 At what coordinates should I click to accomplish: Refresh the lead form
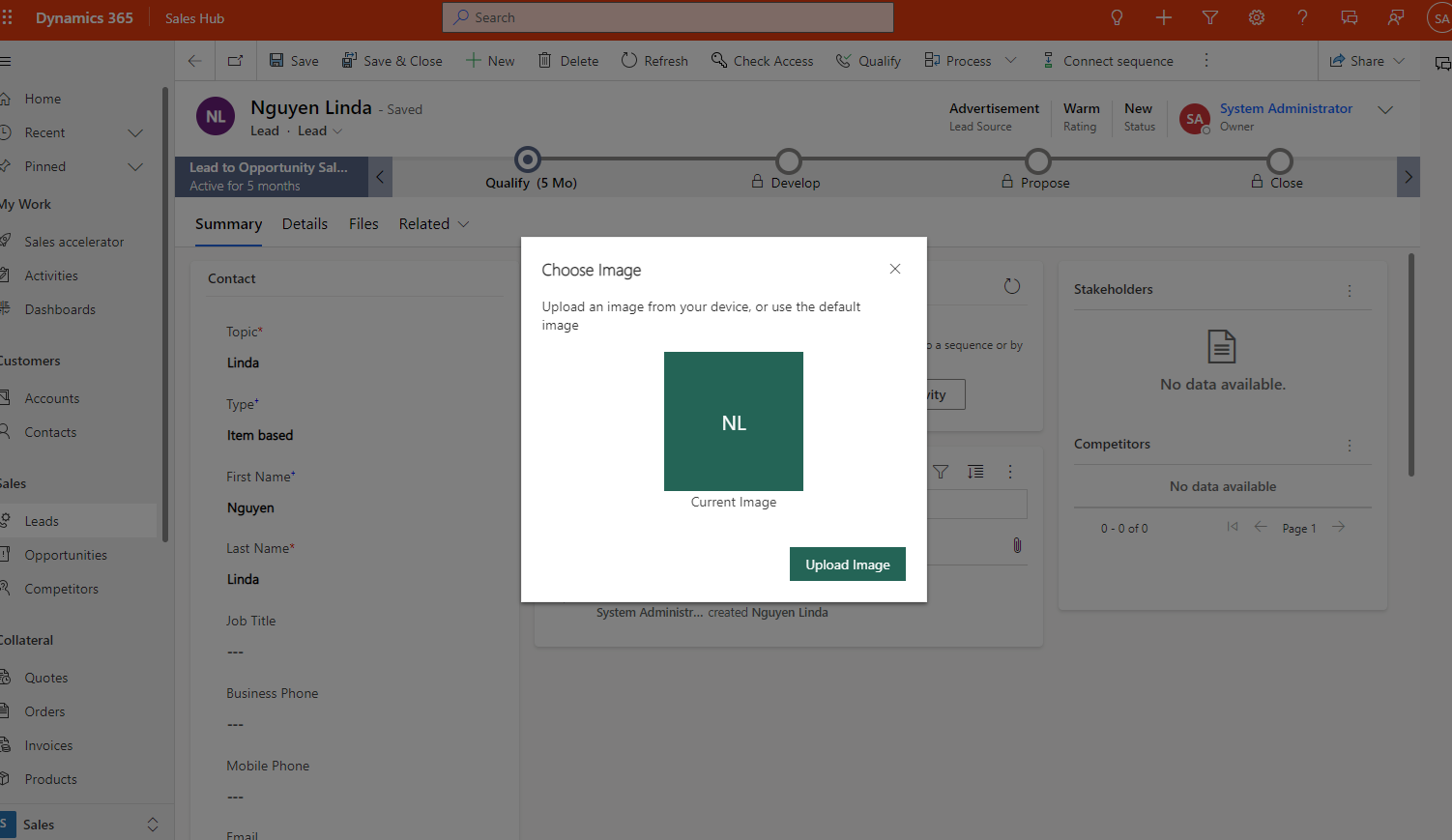pos(654,61)
